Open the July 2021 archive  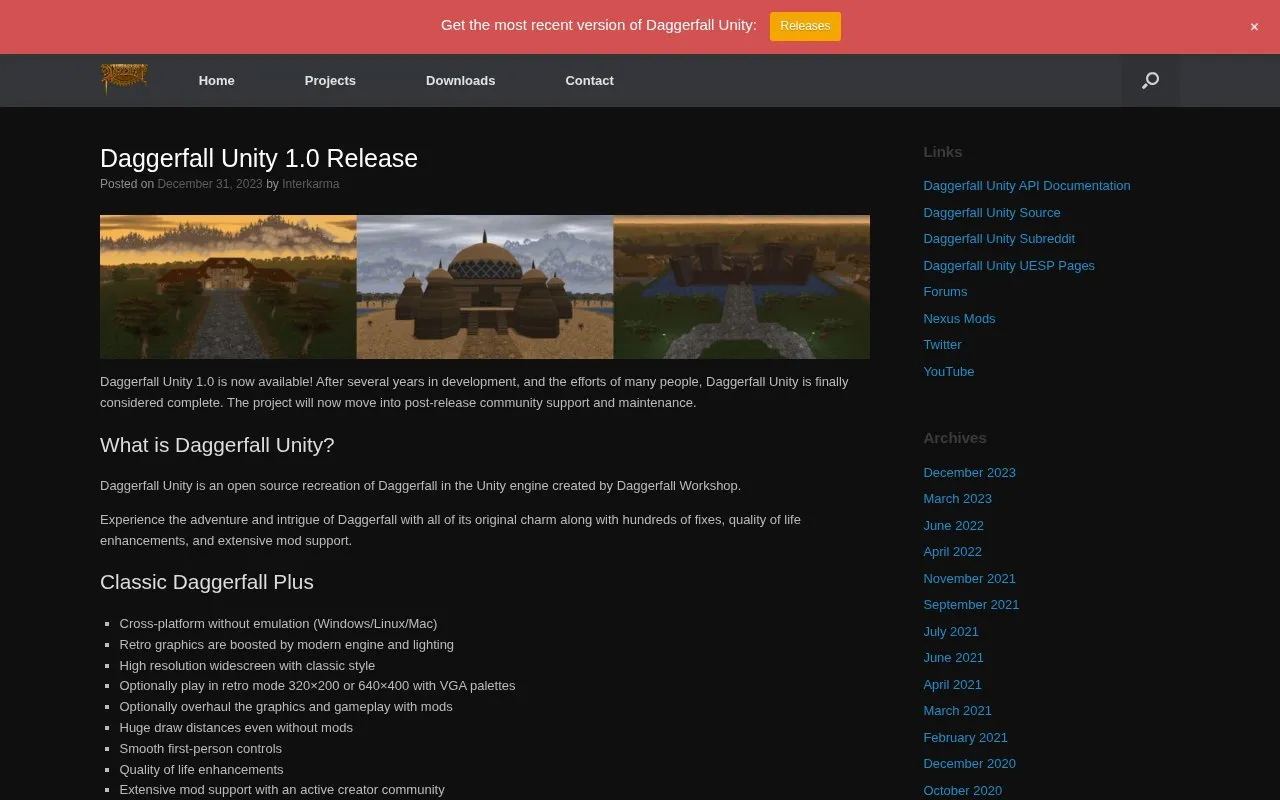coord(951,631)
